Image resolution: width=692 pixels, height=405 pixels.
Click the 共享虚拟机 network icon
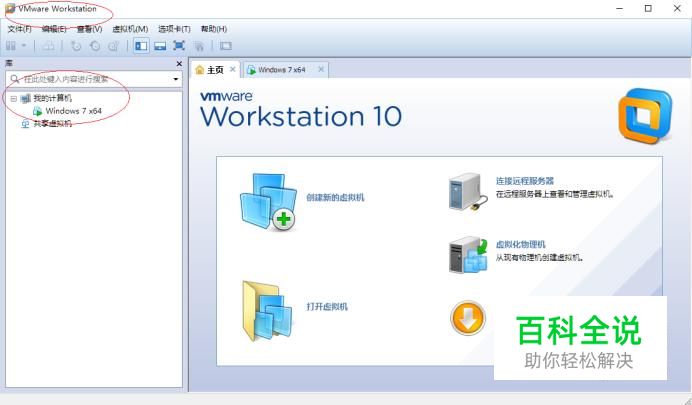coord(26,124)
